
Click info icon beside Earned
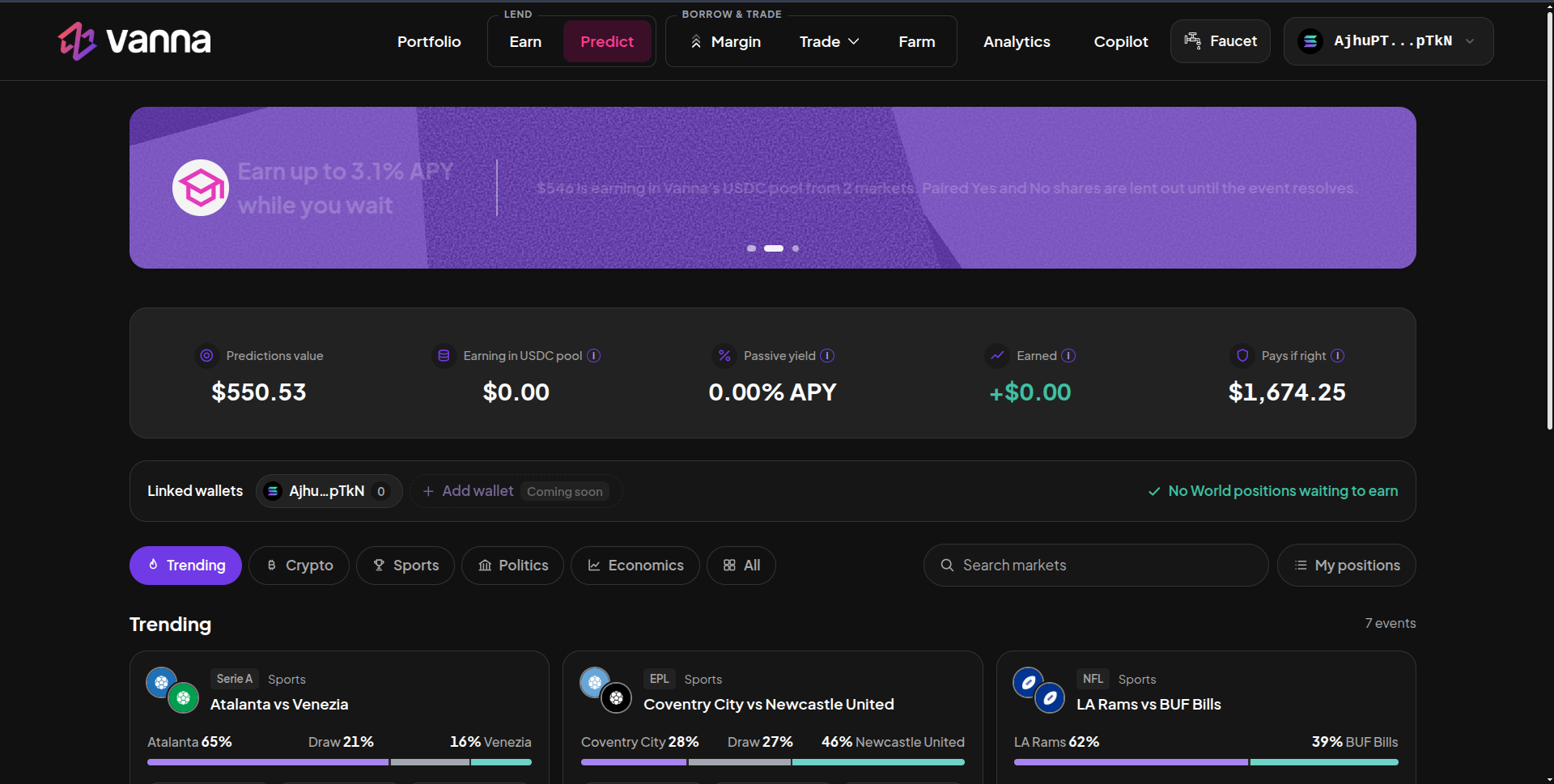click(x=1068, y=355)
